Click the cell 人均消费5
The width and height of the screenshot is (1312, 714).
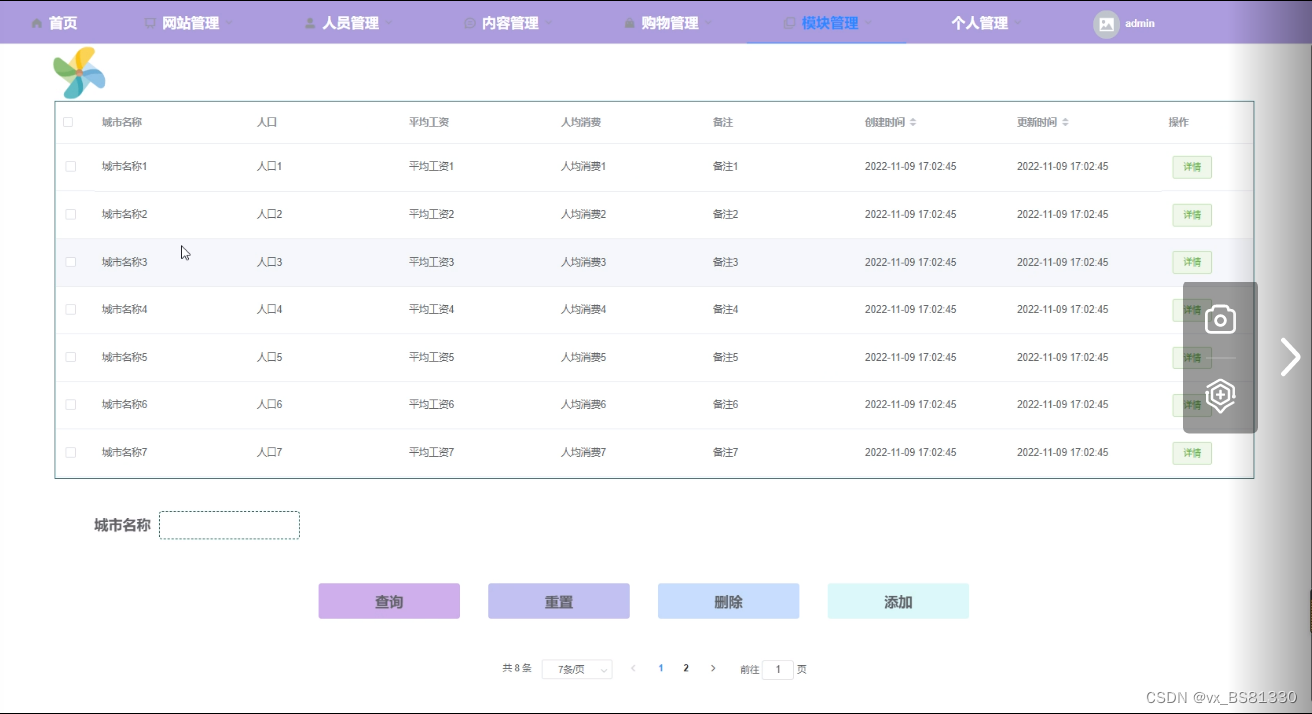(583, 357)
